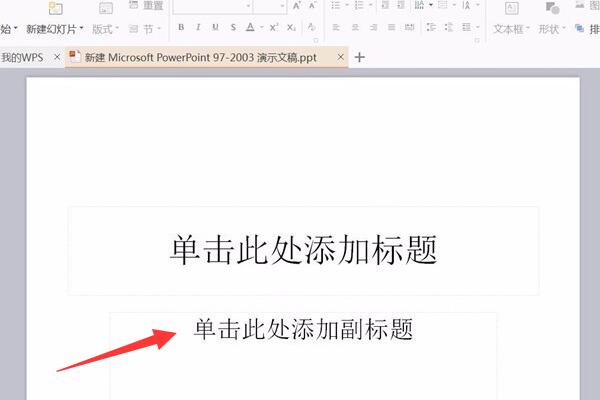Center align text
Viewport: 600px width, 400px height.
click(355, 27)
